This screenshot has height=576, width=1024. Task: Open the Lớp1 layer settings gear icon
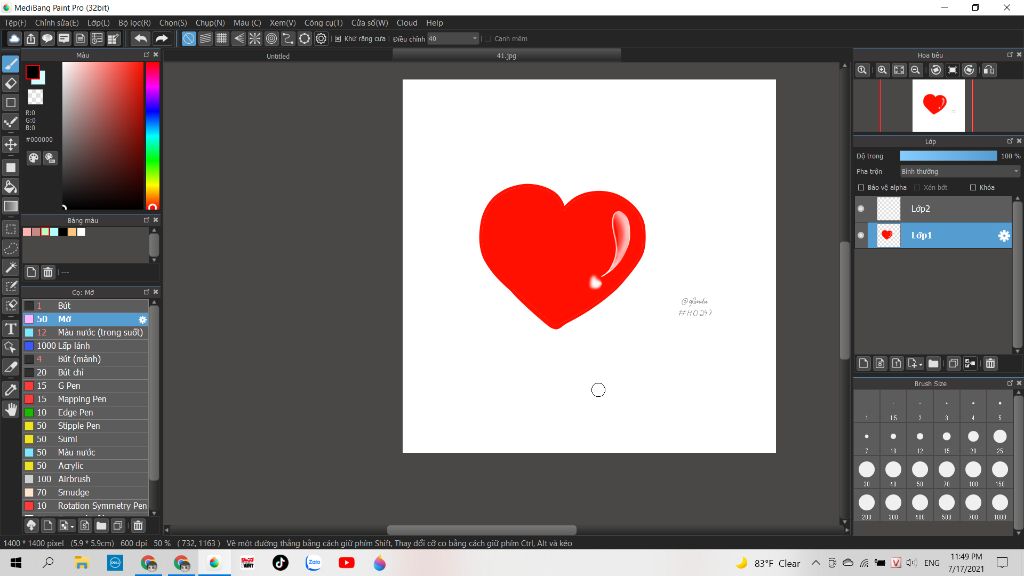pyautogui.click(x=1003, y=235)
